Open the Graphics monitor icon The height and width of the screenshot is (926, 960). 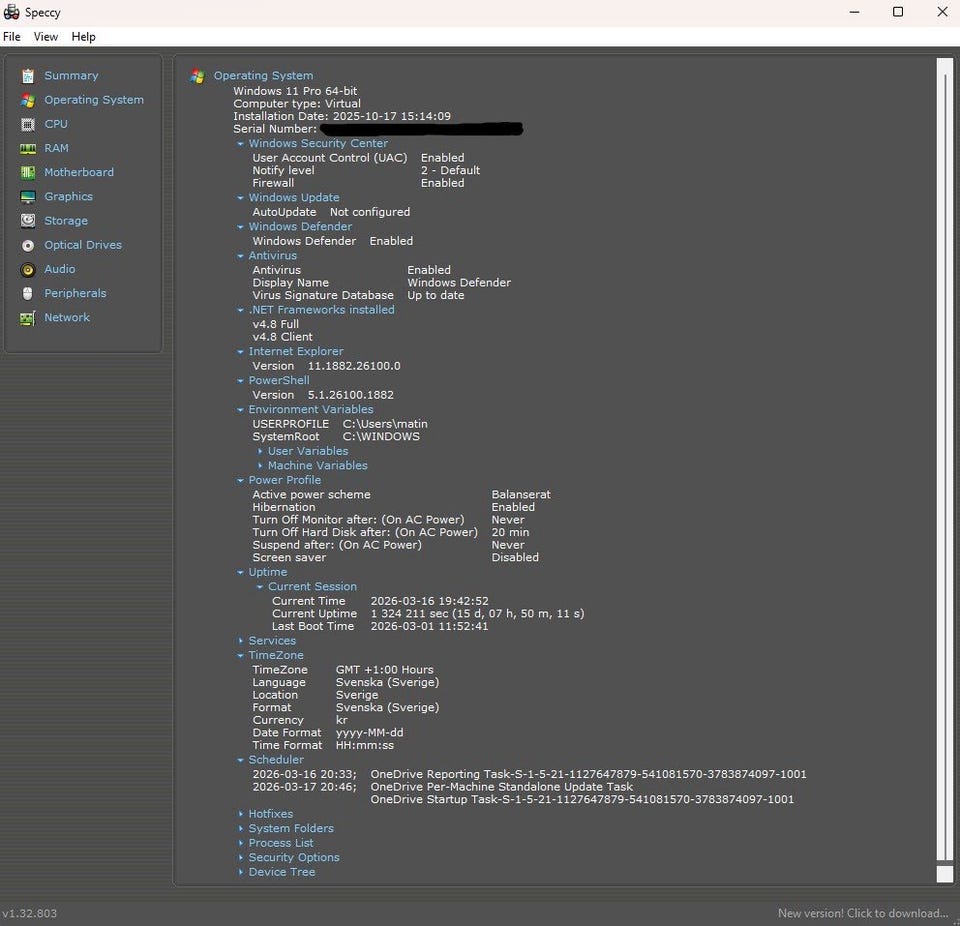tap(27, 197)
